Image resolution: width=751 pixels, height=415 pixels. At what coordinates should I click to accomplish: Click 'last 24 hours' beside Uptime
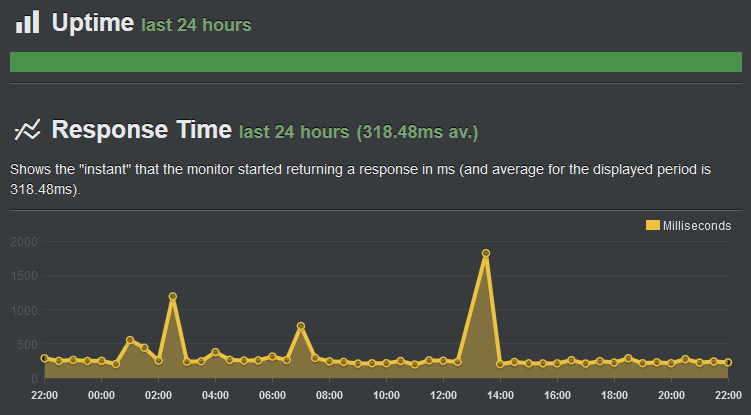(x=196, y=25)
